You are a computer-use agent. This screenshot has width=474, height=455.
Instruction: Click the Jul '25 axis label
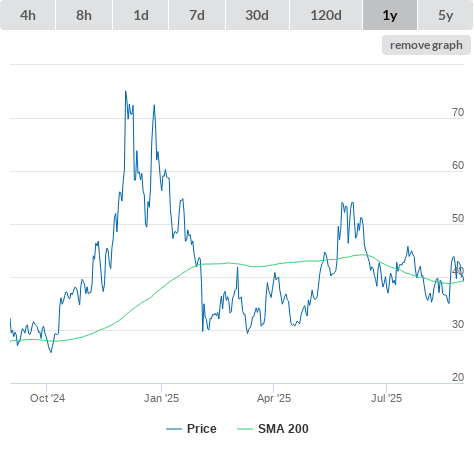click(386, 398)
